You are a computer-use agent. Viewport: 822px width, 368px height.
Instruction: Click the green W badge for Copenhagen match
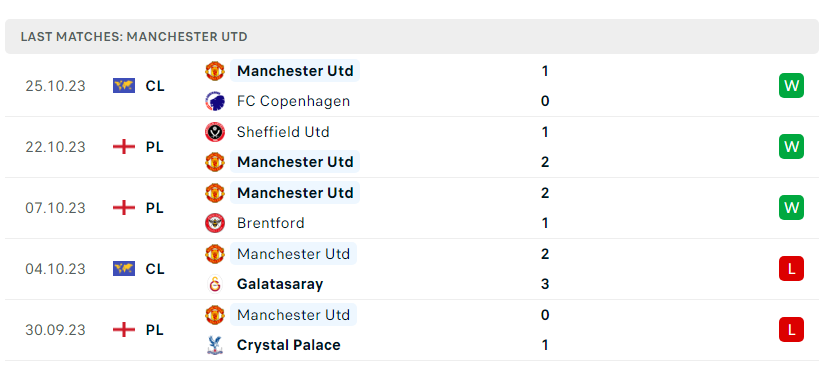[791, 85]
